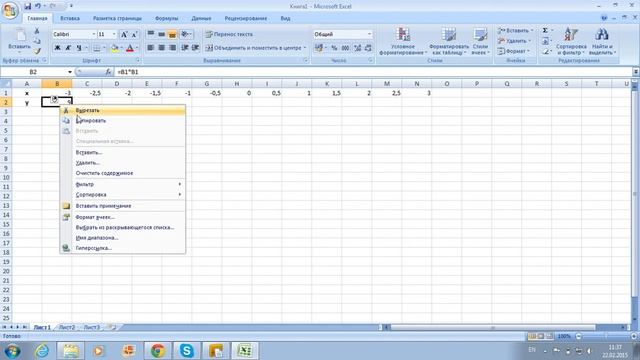
Task: Increase indent in alignment group
Action: [196, 48]
